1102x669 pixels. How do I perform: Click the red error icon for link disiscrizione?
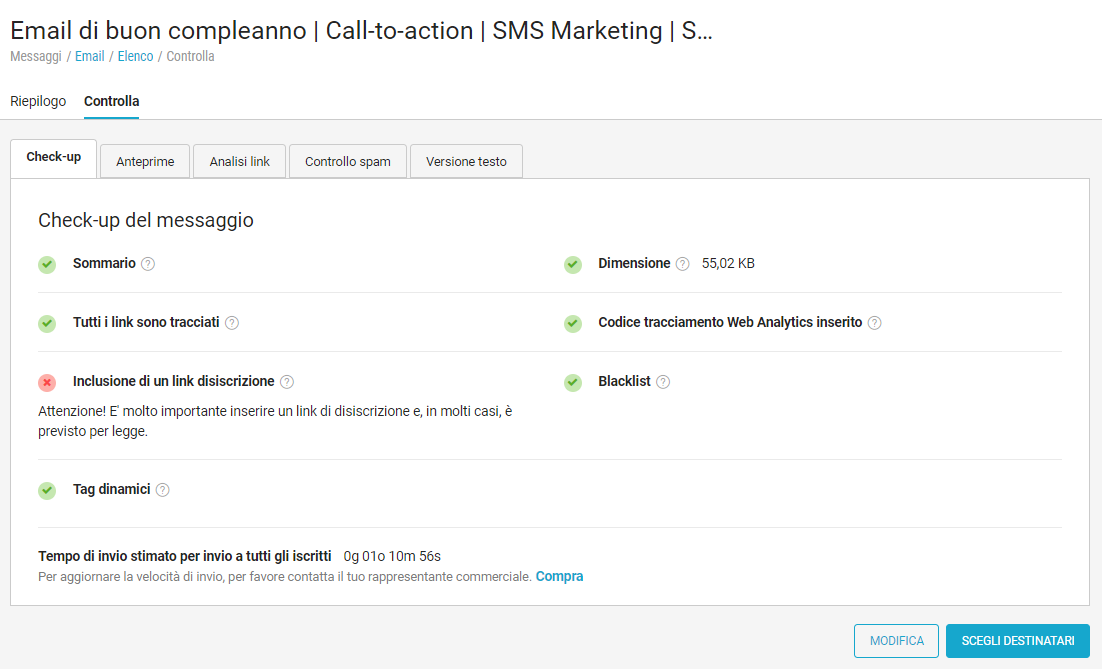[47, 382]
